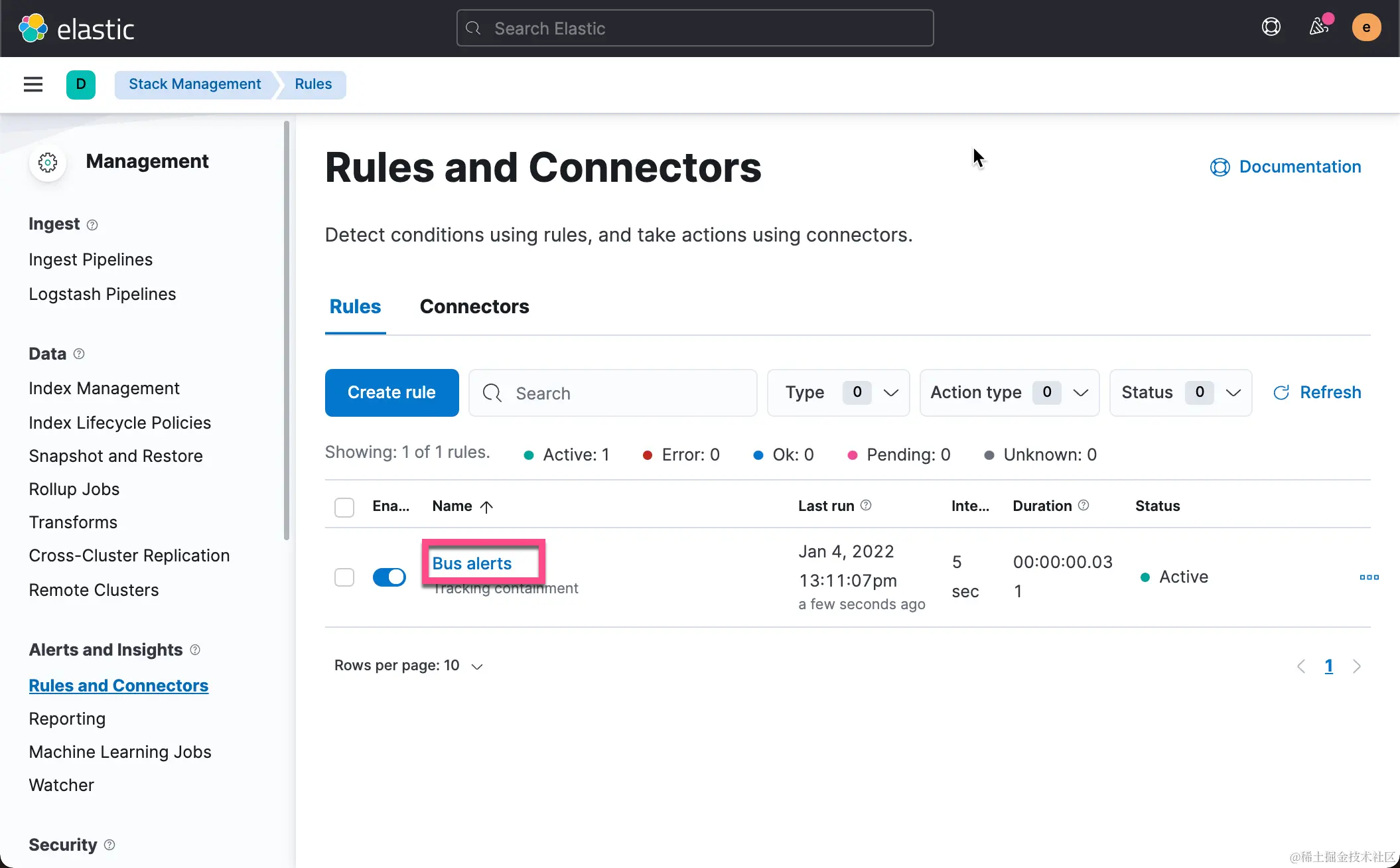This screenshot has height=868, width=1400.
Task: Open Index Management in sidebar
Action: tap(104, 388)
